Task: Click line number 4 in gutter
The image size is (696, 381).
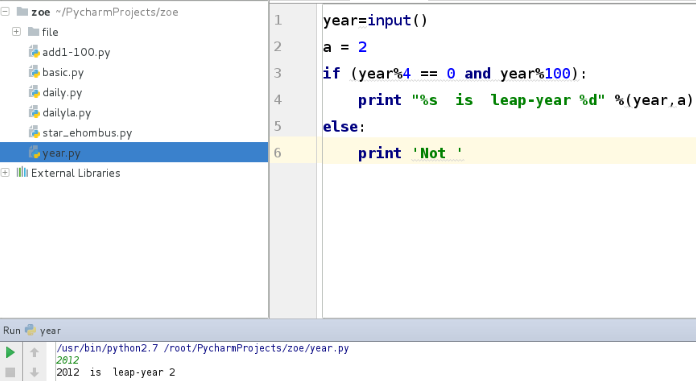Action: (x=278, y=99)
